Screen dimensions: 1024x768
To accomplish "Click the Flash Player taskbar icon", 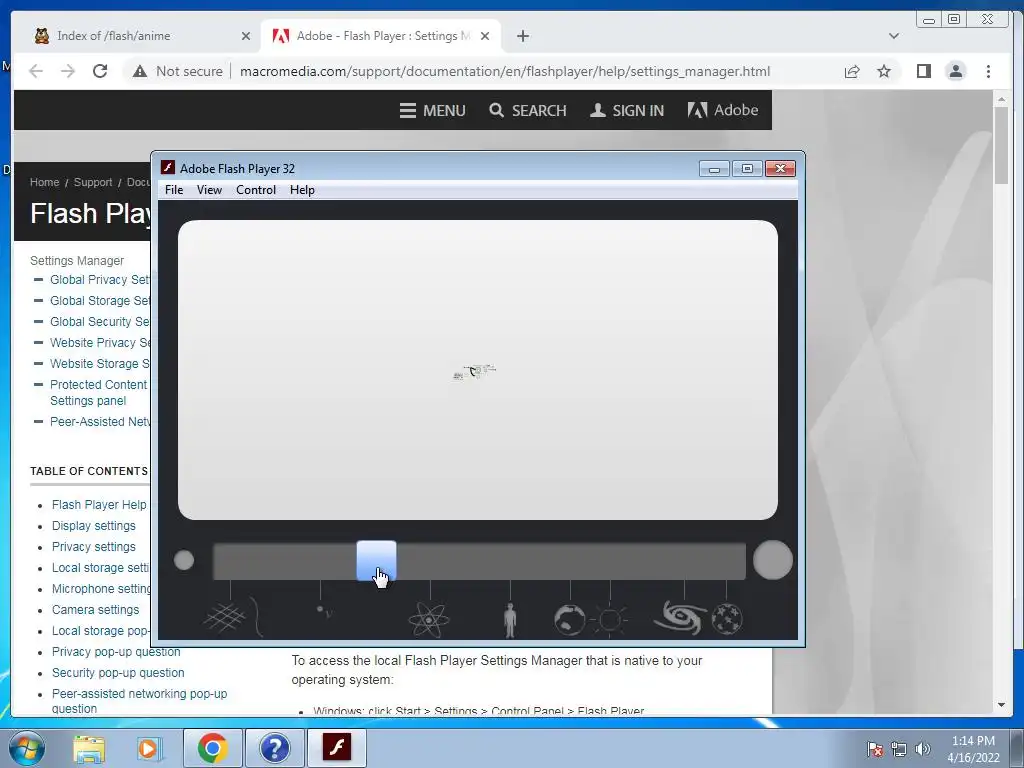I will 337,748.
